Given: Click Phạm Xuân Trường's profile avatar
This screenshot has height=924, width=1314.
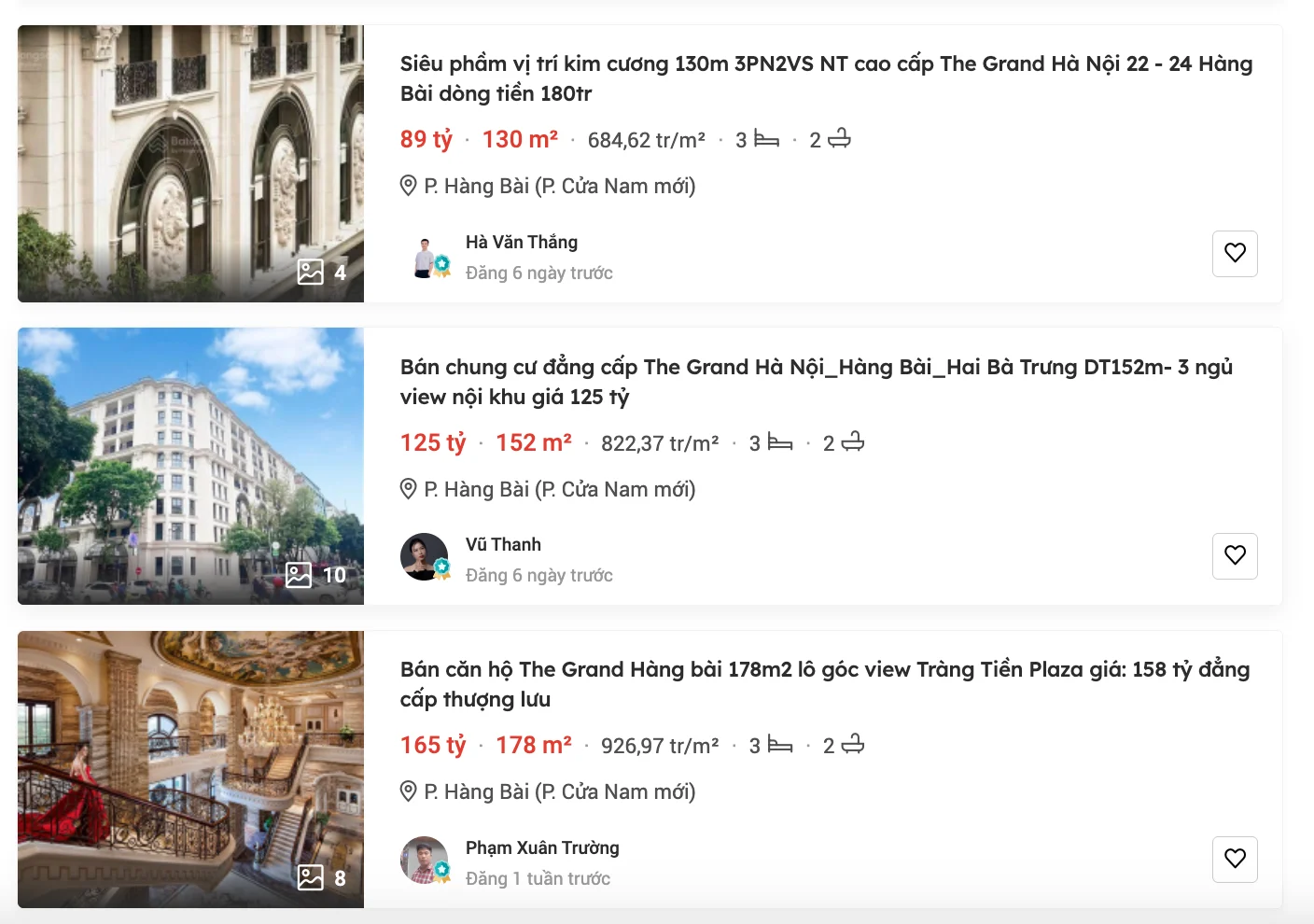Looking at the screenshot, I should click(424, 860).
